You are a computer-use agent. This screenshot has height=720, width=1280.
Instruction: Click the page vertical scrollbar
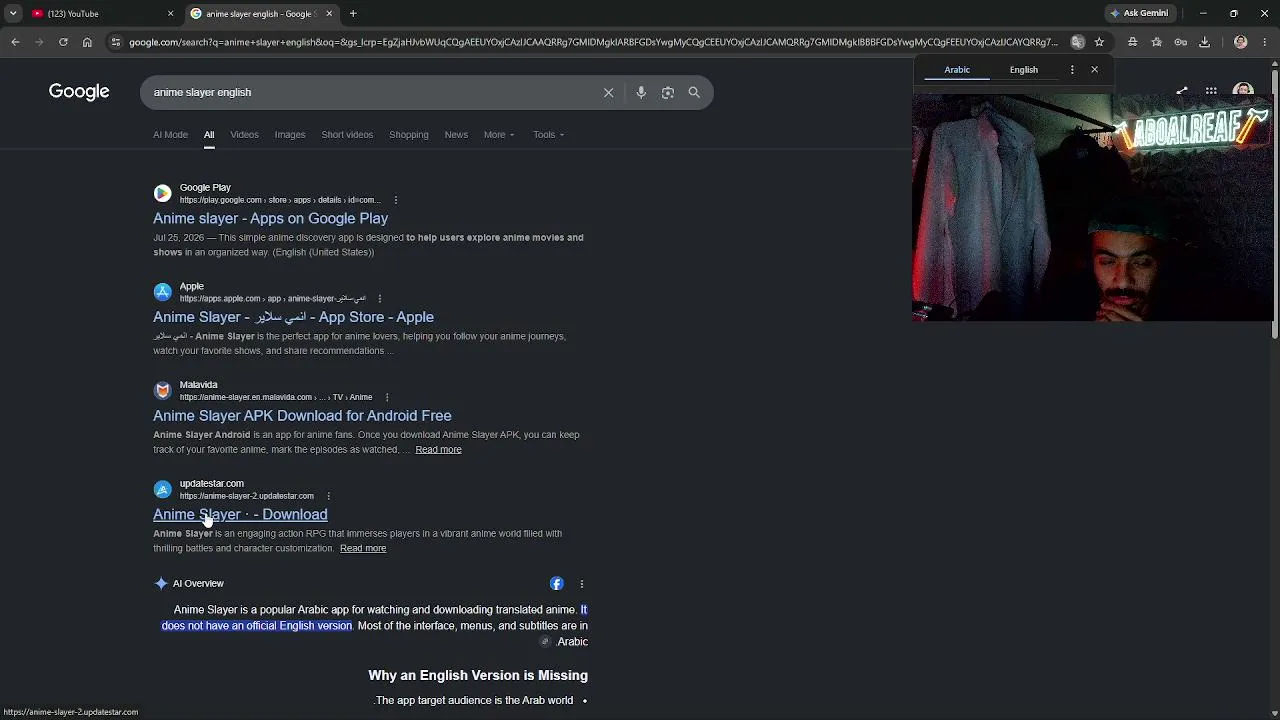(x=1275, y=205)
